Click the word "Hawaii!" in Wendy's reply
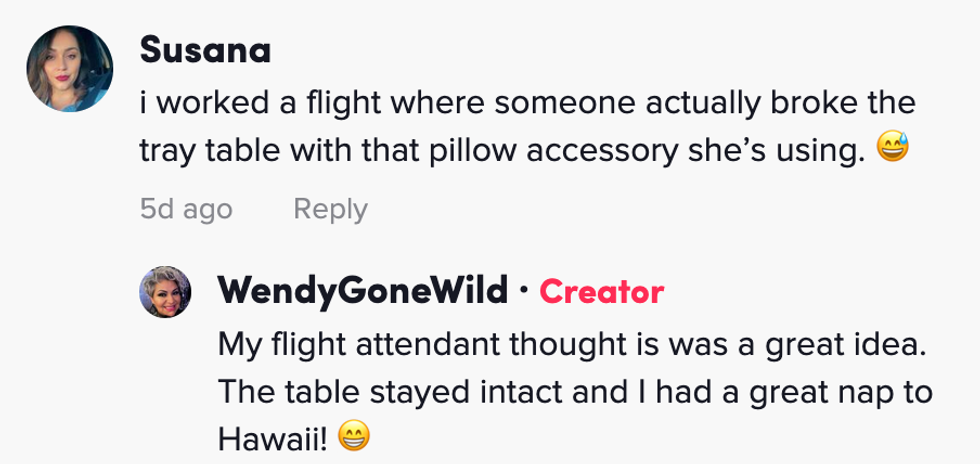Screen dimensions: 980x464 tap(272, 437)
